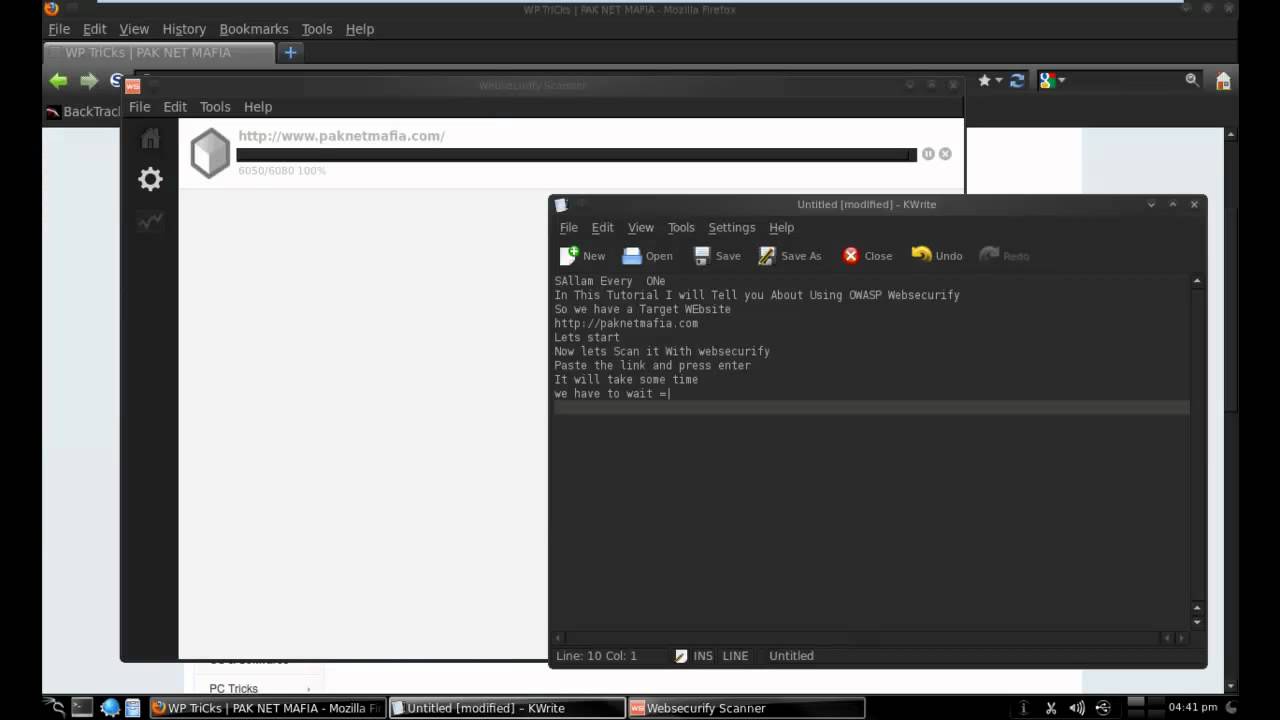1280x720 pixels.
Task: Click the New document icon in KWrite
Action: pyautogui.click(x=569, y=255)
